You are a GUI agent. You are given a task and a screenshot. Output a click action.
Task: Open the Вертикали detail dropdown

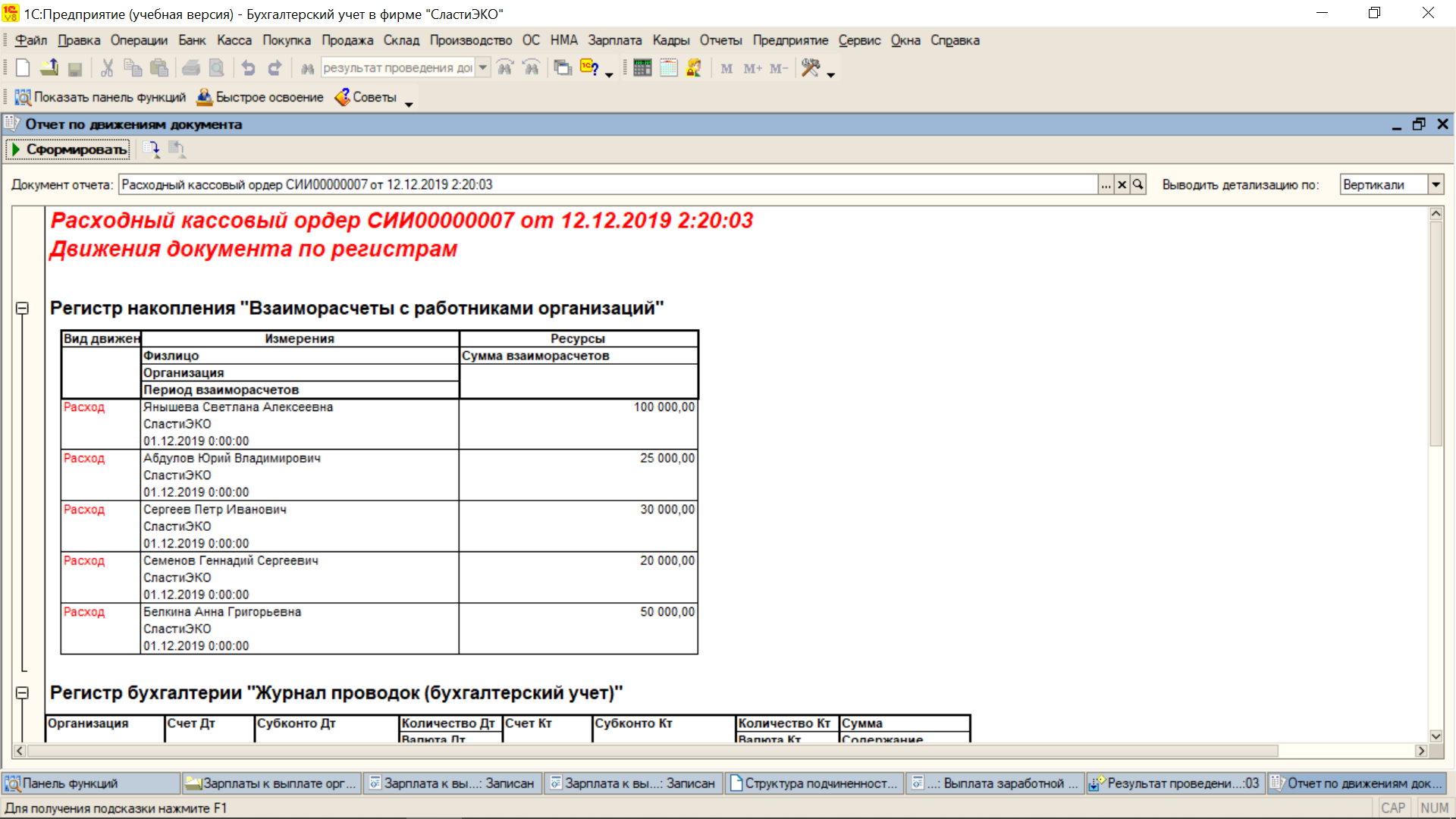click(1436, 184)
